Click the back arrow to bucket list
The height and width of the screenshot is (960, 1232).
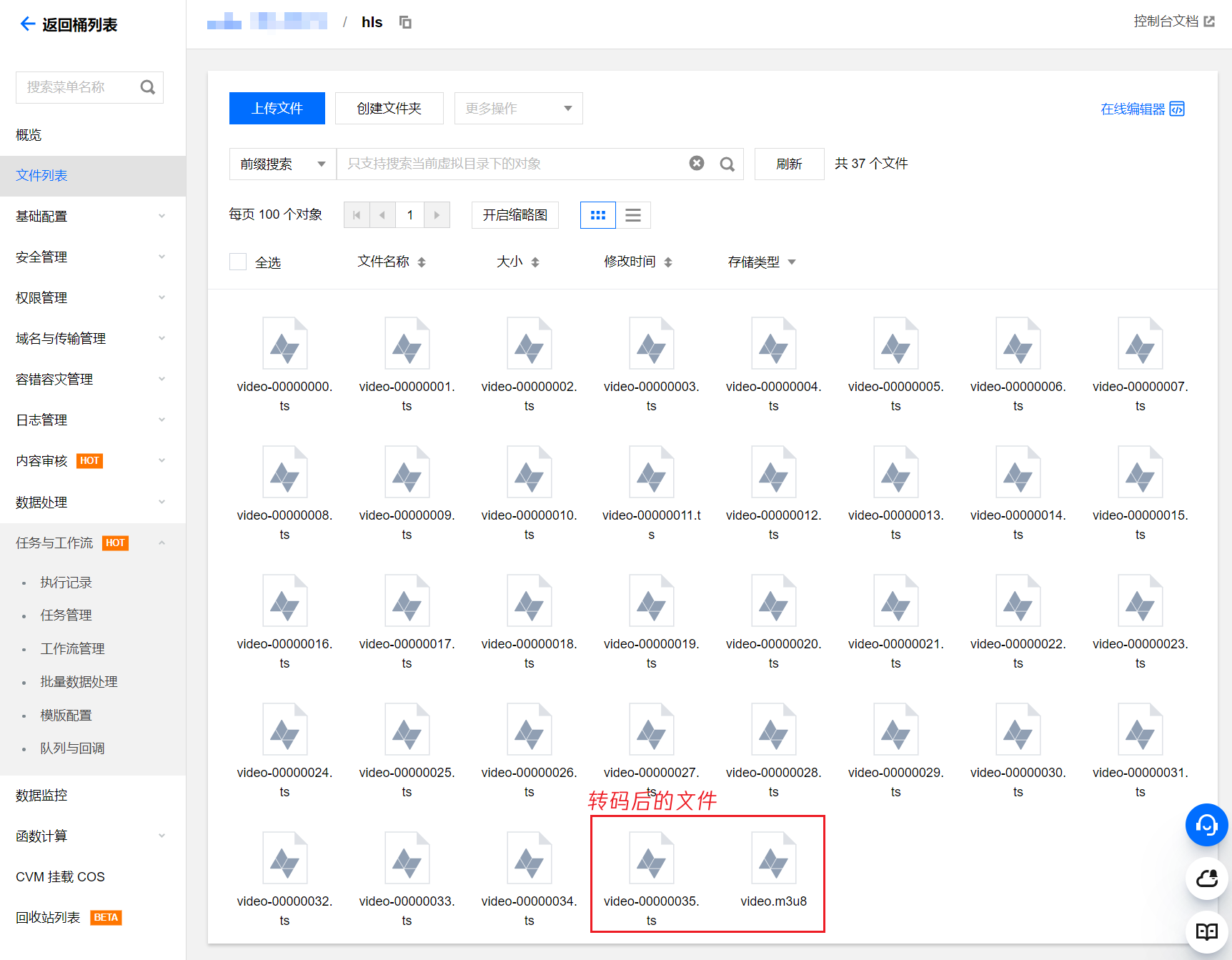(27, 24)
